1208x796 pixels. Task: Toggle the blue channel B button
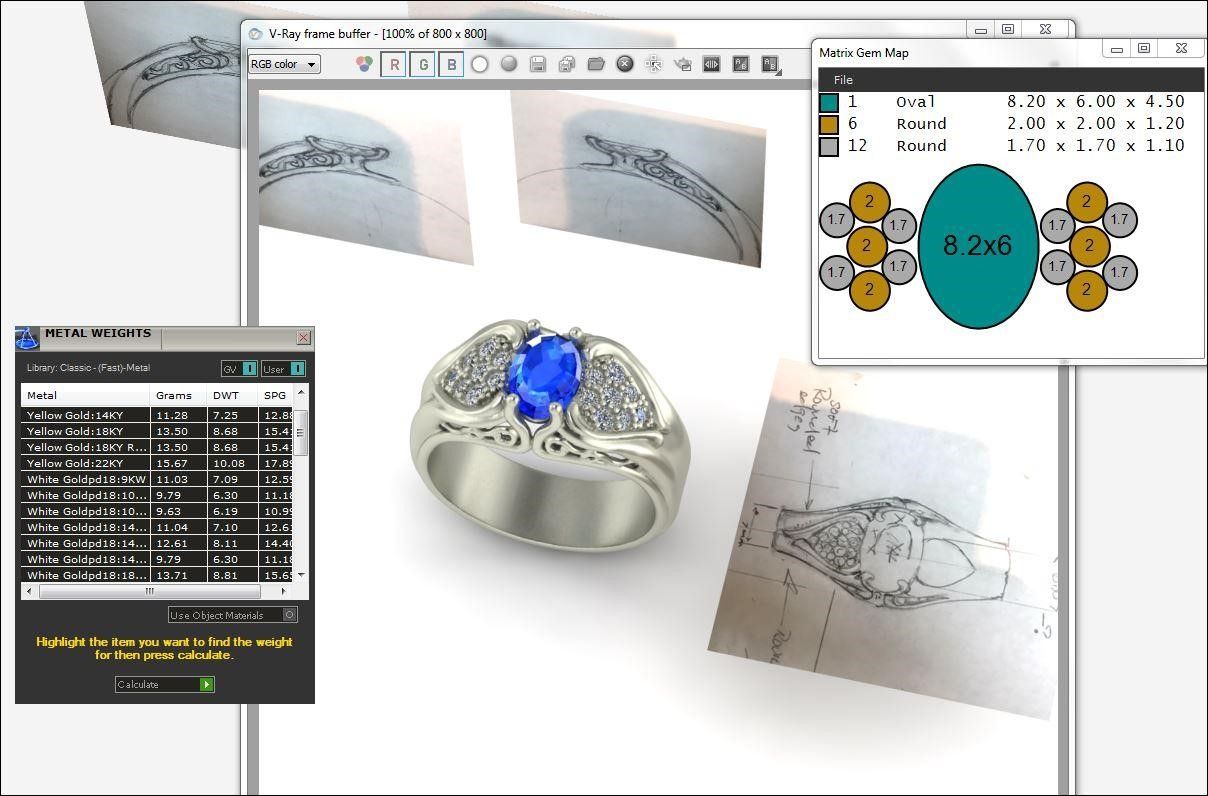[451, 64]
